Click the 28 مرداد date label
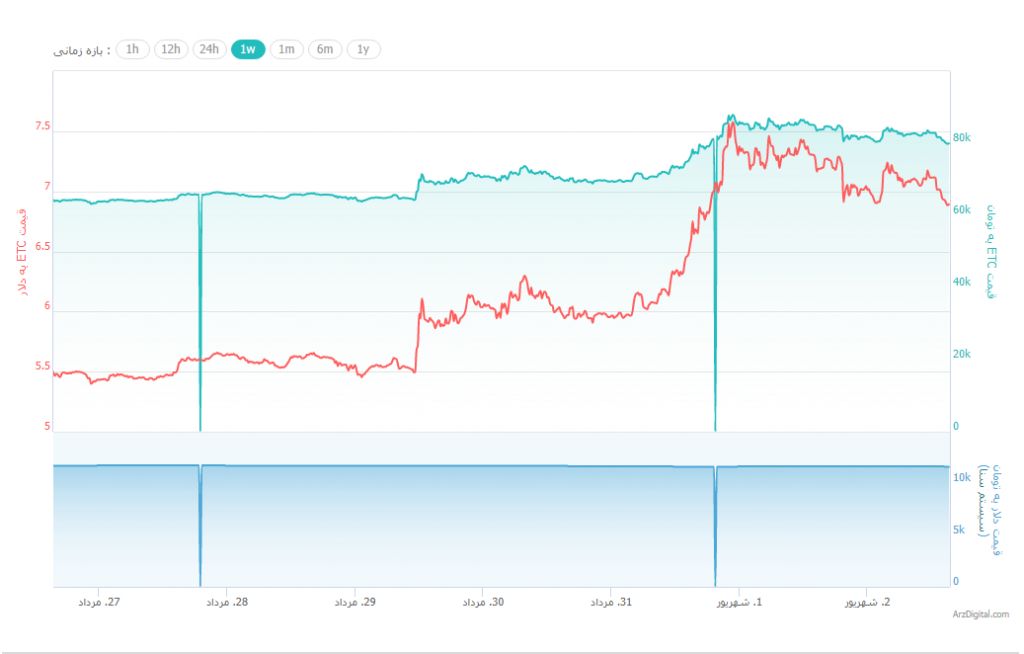This screenshot has width=1024, height=654. tap(227, 603)
